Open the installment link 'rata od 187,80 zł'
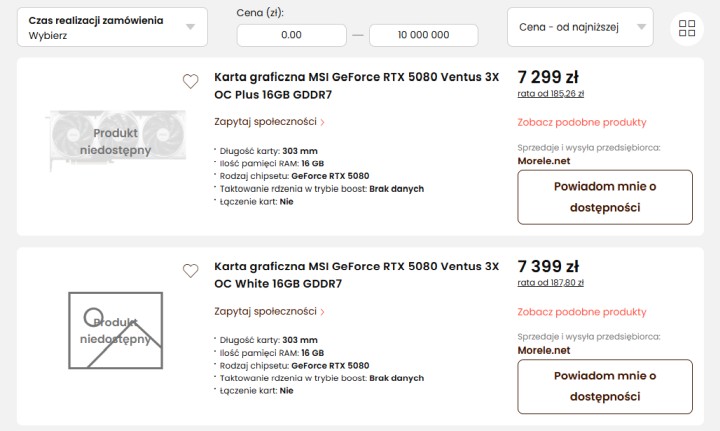Image resolution: width=720 pixels, height=431 pixels. click(x=550, y=283)
